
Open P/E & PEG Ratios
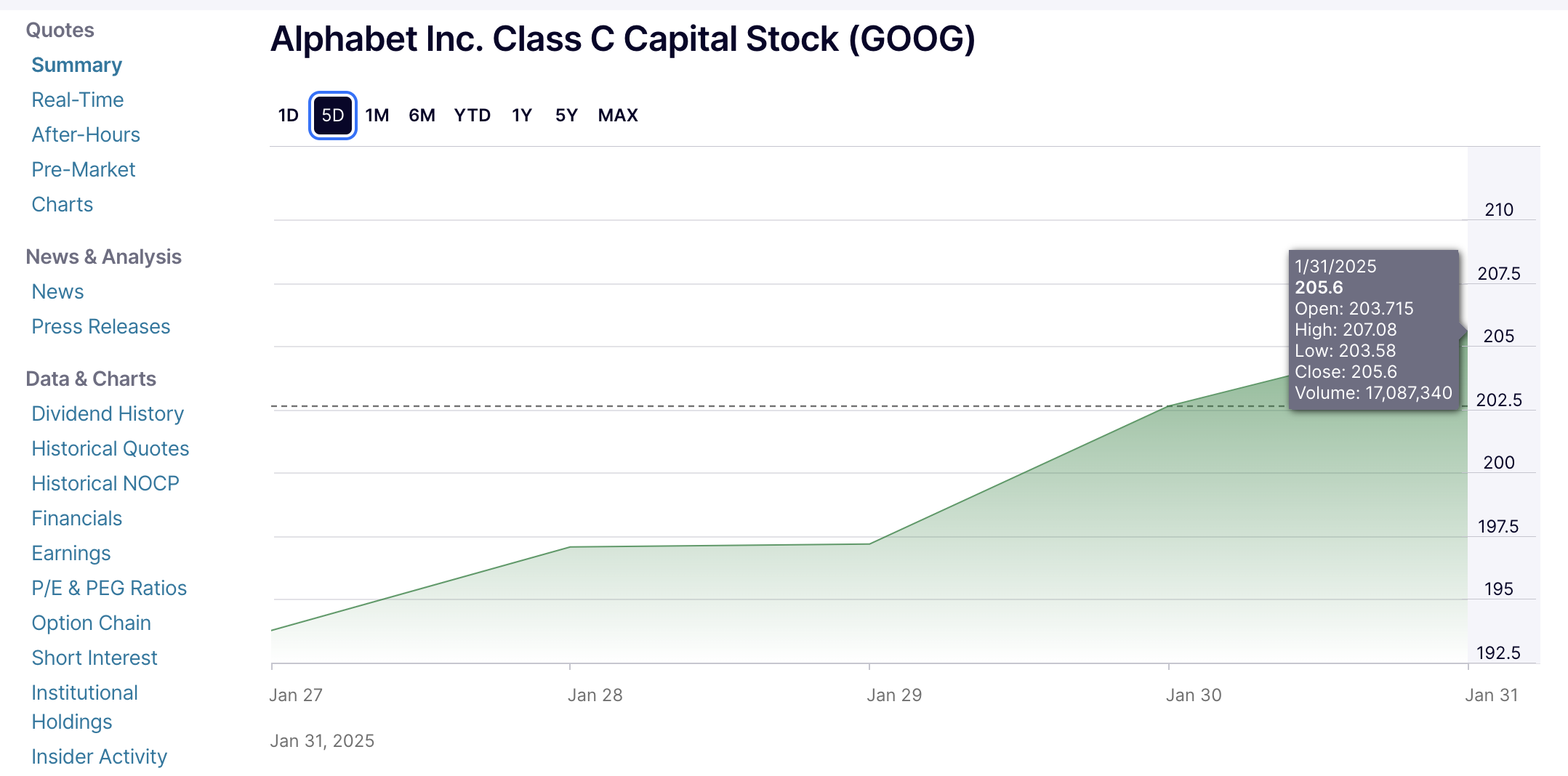tap(109, 588)
